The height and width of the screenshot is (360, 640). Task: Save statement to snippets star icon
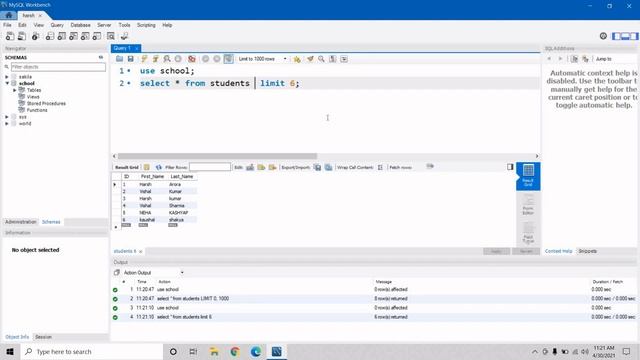pos(297,59)
